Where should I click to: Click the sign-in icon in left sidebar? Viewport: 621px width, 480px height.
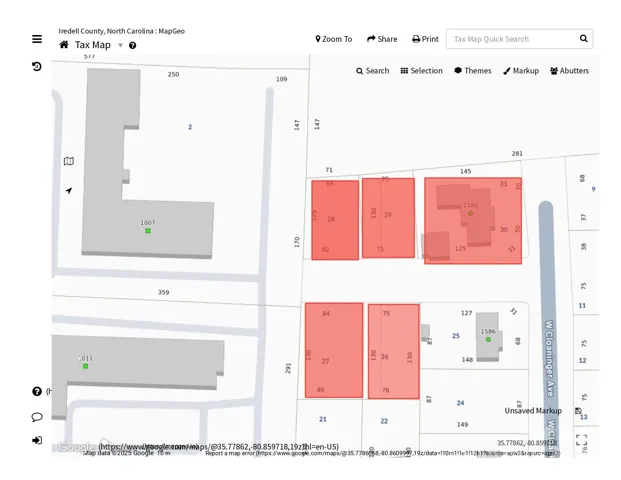pos(37,440)
